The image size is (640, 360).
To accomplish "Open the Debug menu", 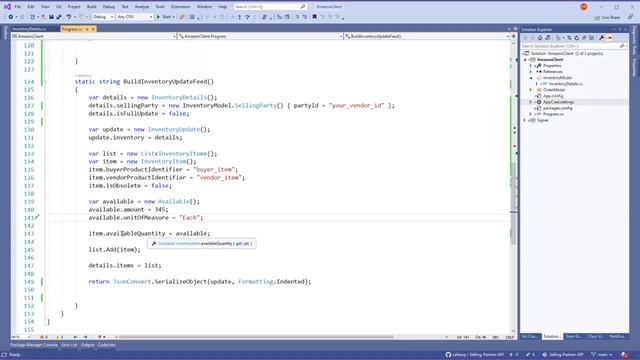I will [109, 7].
